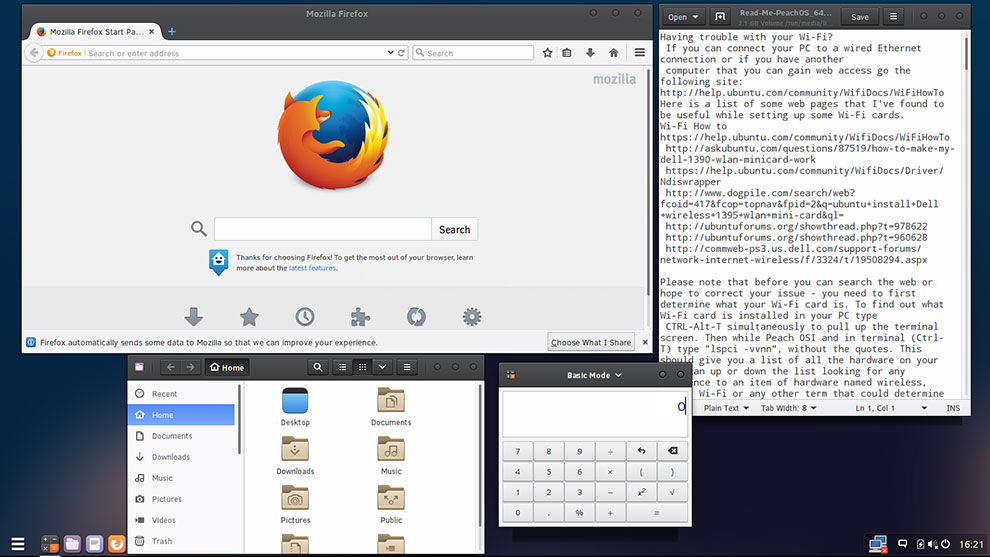
Task: Click the calculator division button
Action: tap(611, 451)
